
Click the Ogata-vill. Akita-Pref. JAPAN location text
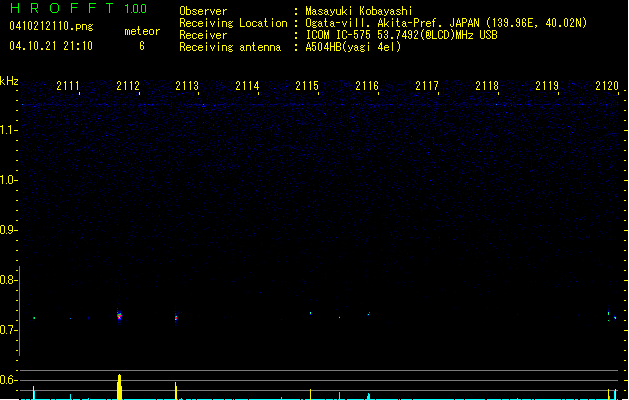(x=446, y=23)
